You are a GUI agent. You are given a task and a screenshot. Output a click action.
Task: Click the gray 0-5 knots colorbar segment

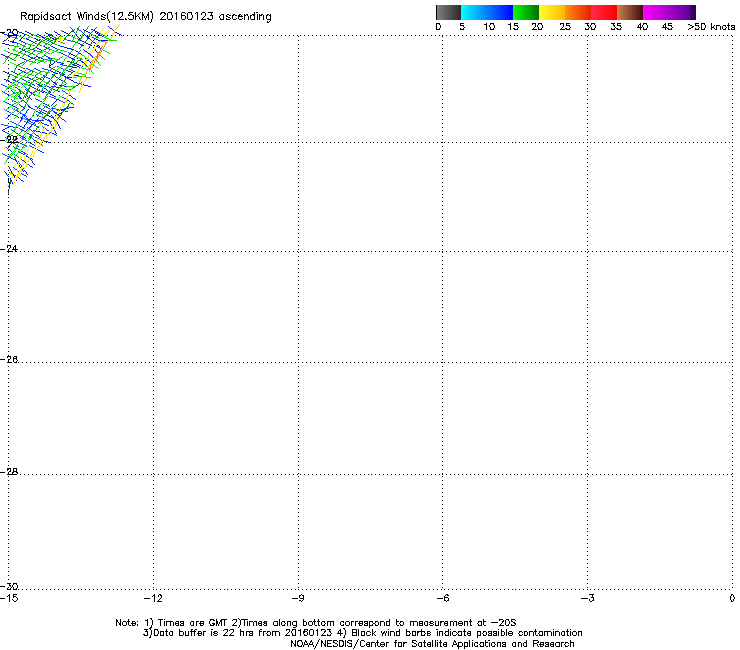(x=448, y=12)
